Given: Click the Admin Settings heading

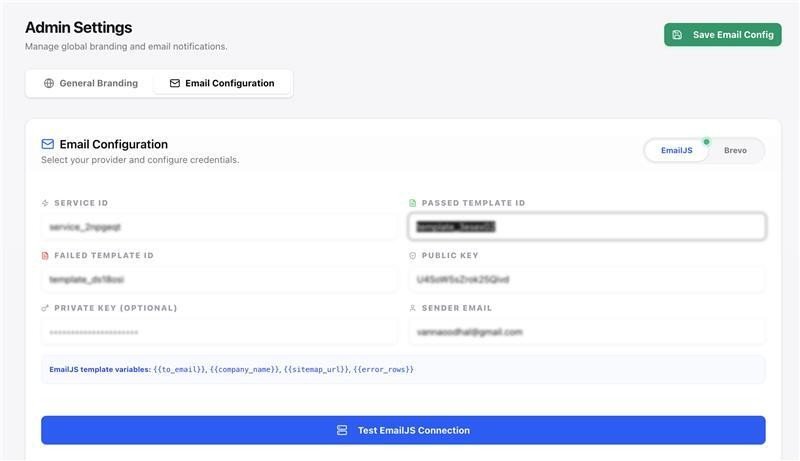Looking at the screenshot, I should coord(79,28).
